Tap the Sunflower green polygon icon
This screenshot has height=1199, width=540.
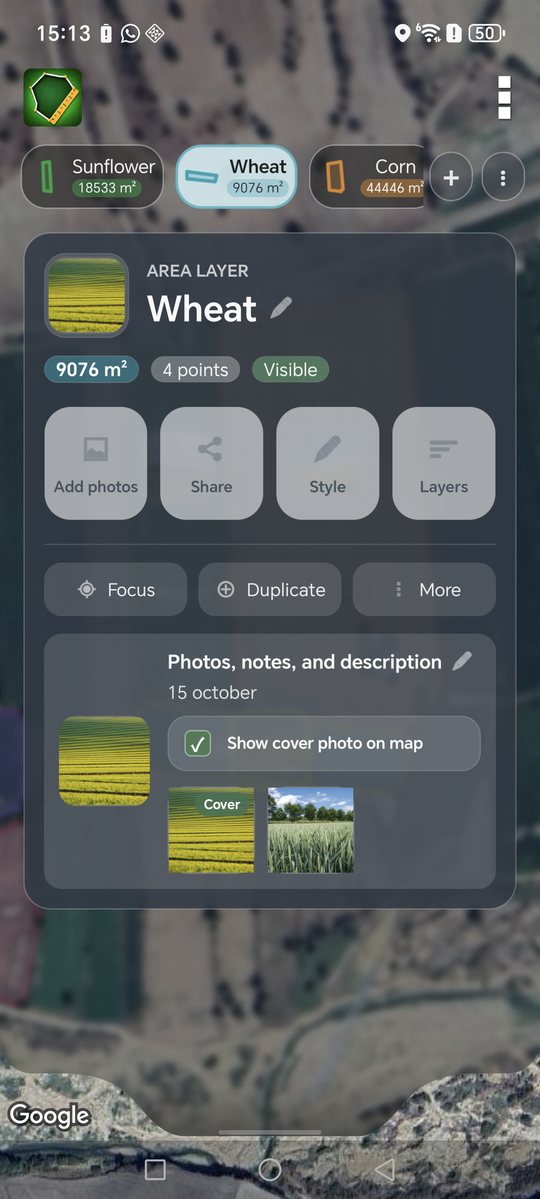[48, 177]
